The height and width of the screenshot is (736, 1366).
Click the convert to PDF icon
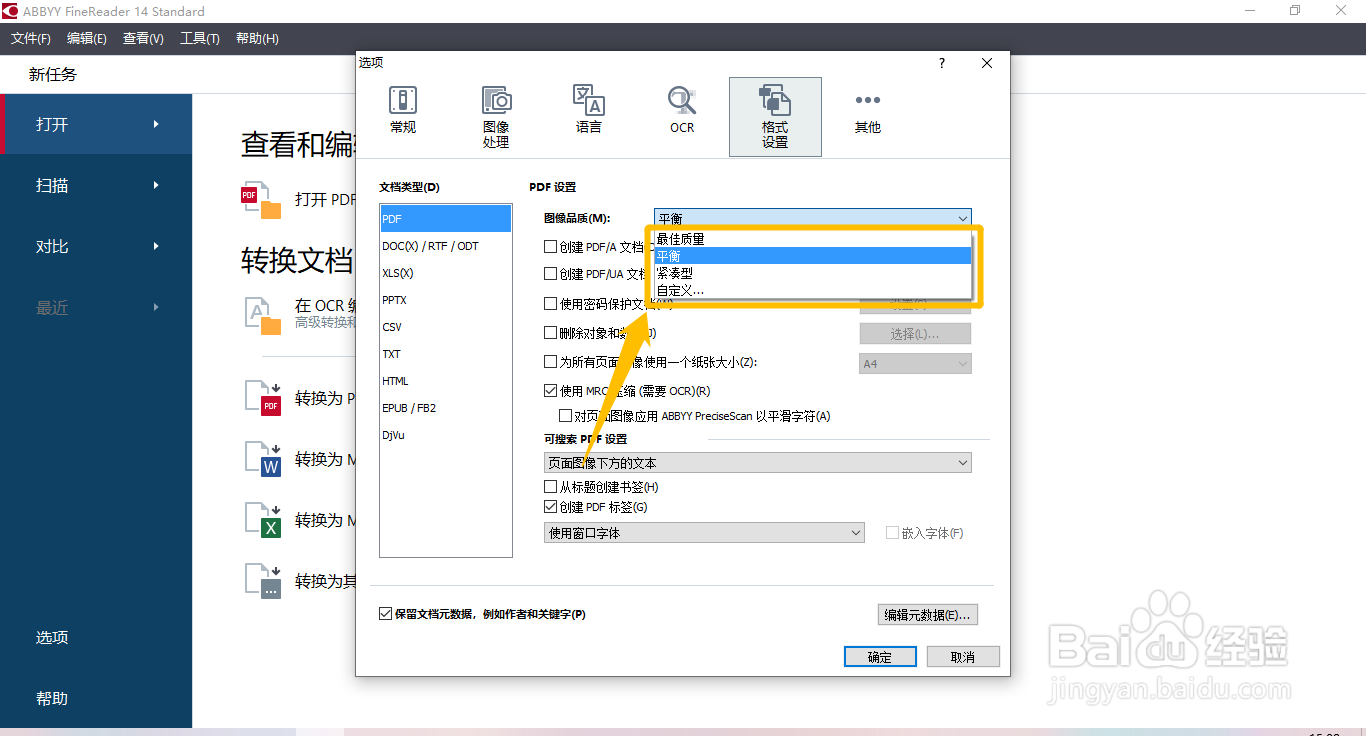pyautogui.click(x=264, y=398)
